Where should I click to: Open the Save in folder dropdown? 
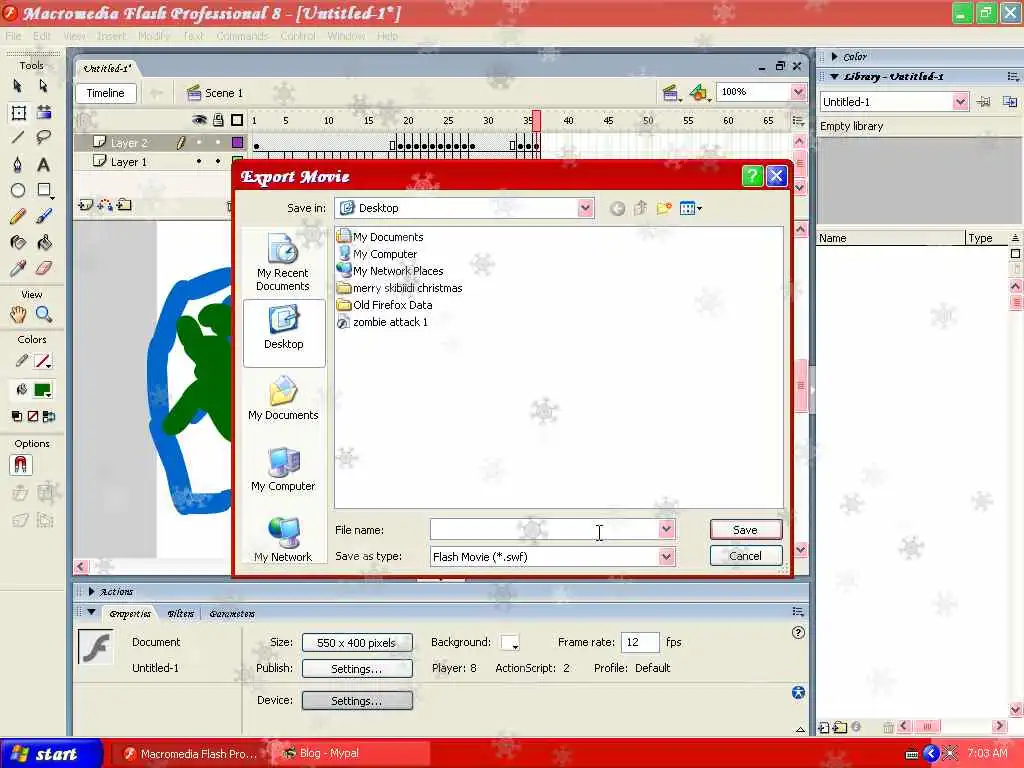point(585,208)
